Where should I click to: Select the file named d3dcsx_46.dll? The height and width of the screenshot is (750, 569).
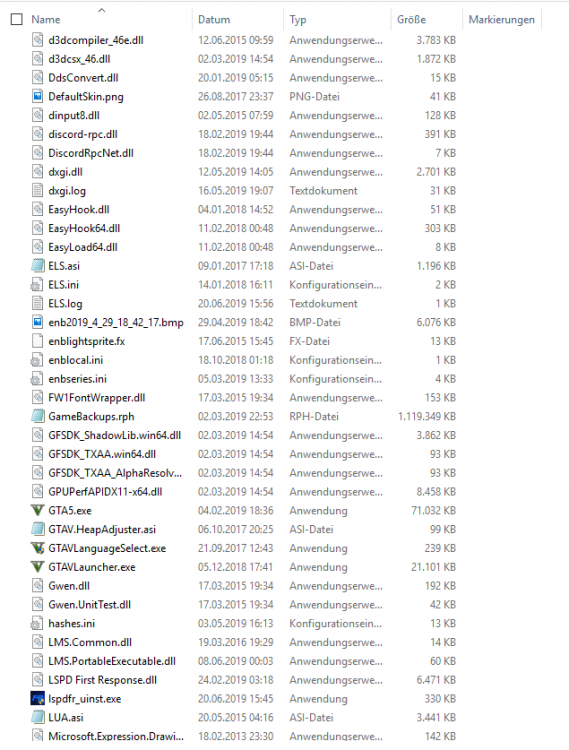[79, 59]
